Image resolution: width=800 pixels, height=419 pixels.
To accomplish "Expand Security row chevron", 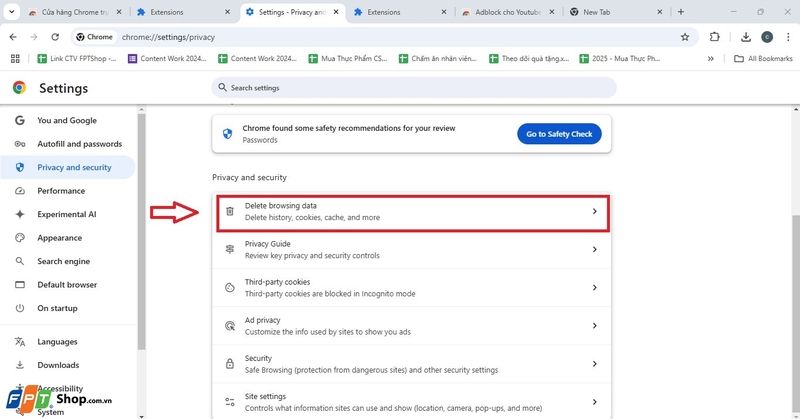I will 594,364.
